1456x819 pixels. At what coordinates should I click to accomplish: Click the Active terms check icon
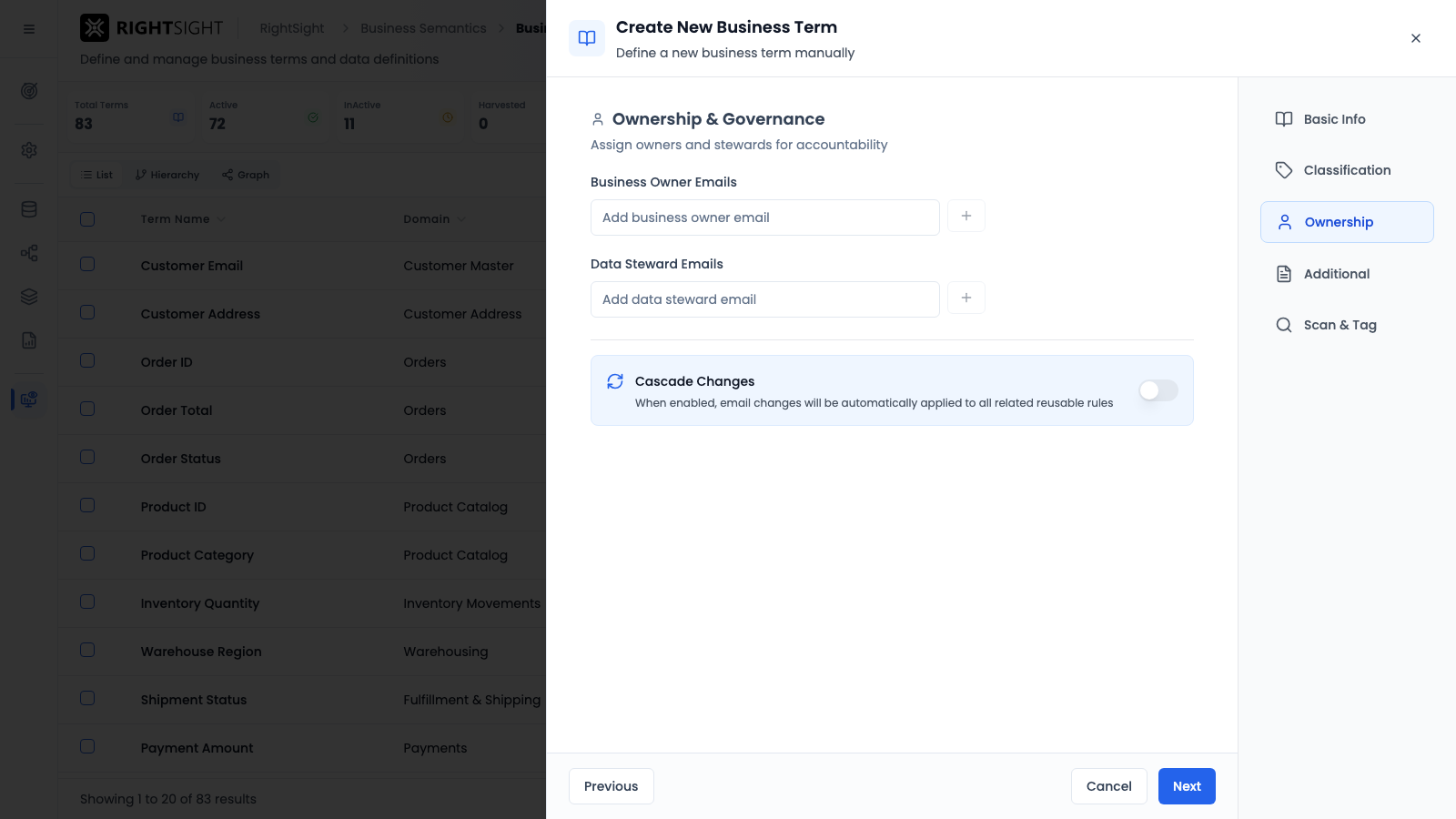pos(313,117)
